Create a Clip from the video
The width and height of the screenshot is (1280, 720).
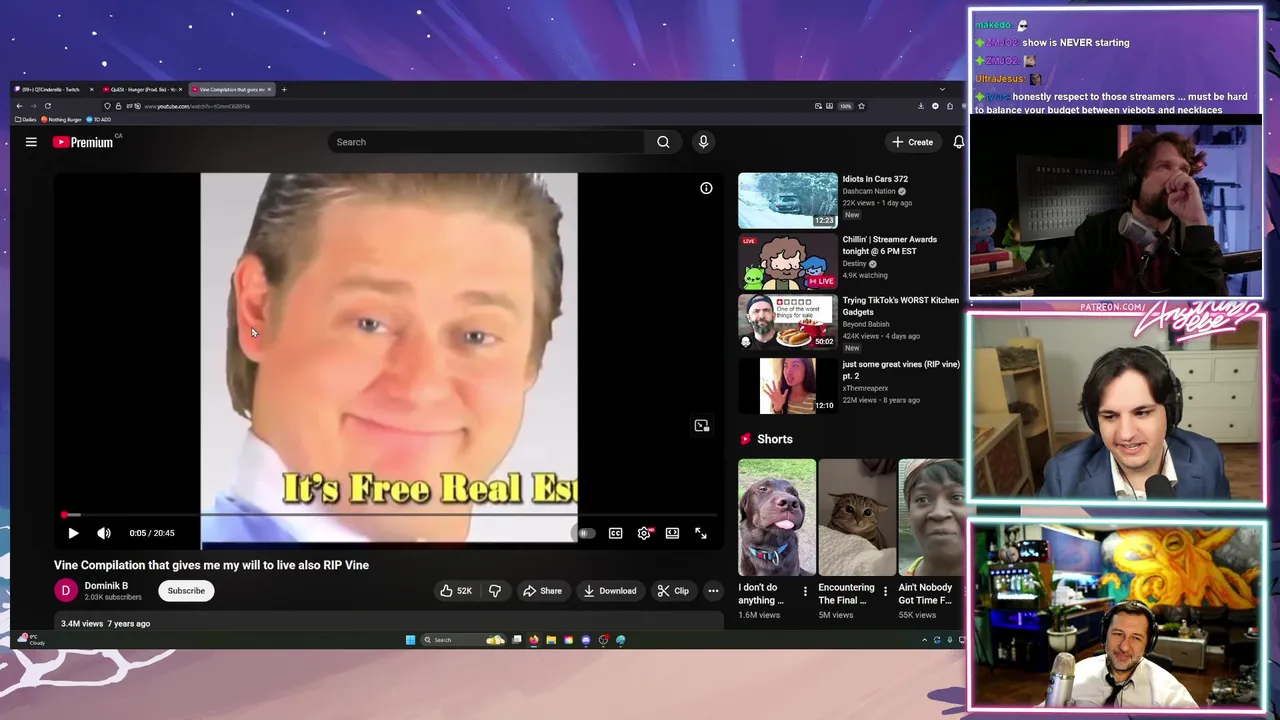(x=673, y=591)
